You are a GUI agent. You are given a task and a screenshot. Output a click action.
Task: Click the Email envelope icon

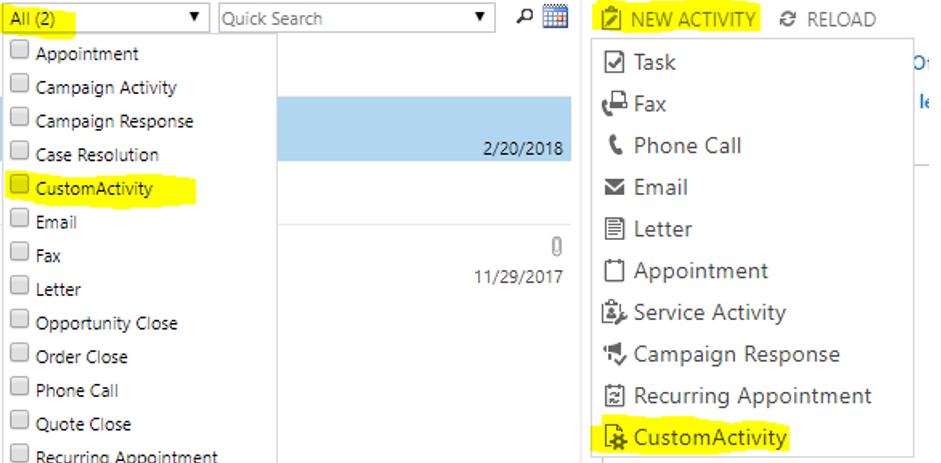tap(614, 187)
